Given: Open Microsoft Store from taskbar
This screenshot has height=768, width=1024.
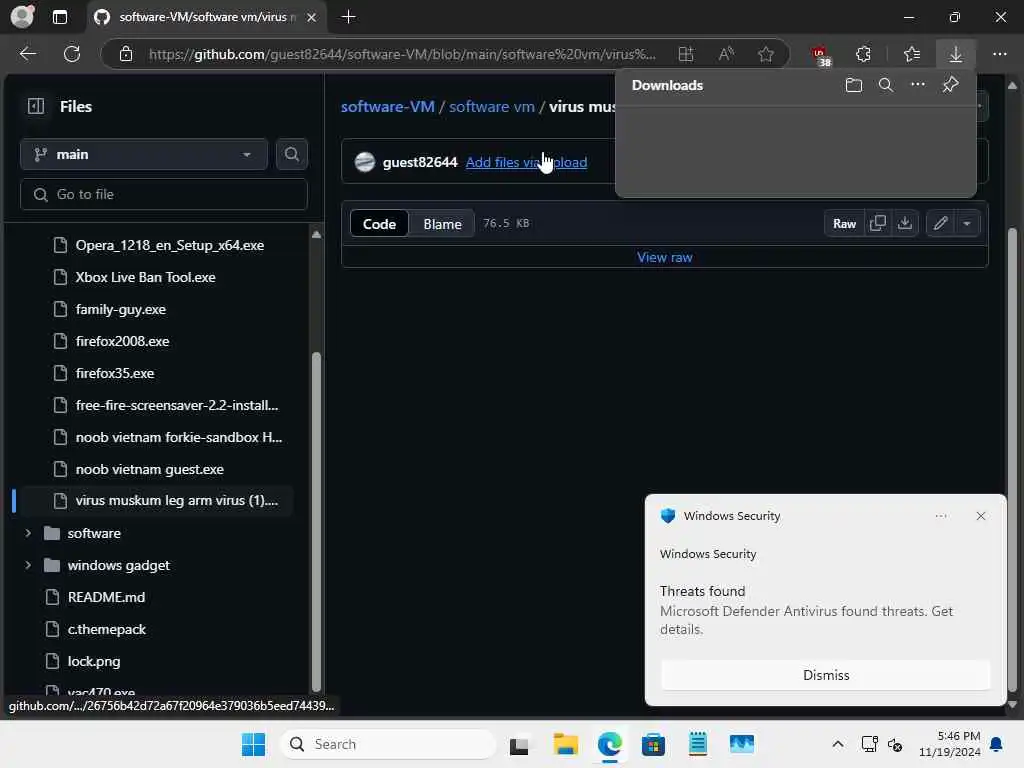Looking at the screenshot, I should (653, 744).
